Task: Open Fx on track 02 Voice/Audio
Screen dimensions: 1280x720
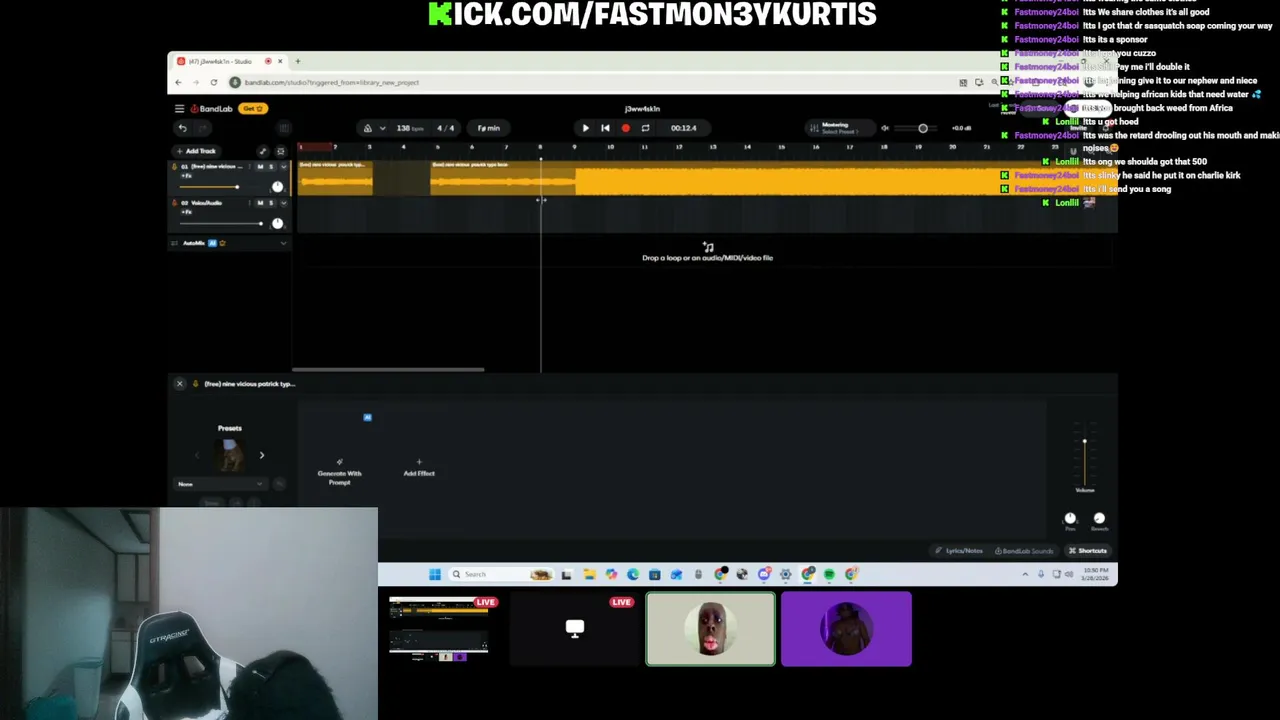Action: [186, 212]
